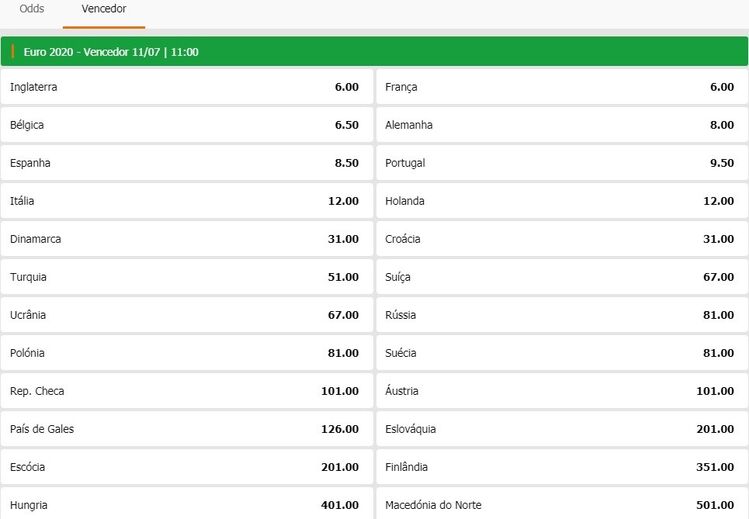Choose Alemanha at 8.00

(561, 125)
